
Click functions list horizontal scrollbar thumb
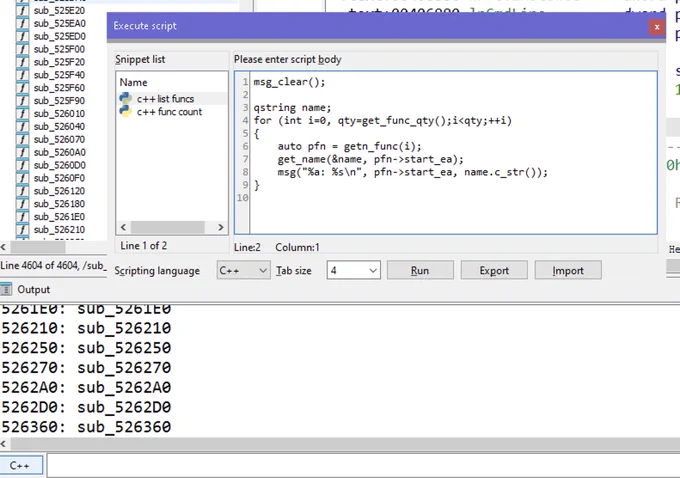38,247
